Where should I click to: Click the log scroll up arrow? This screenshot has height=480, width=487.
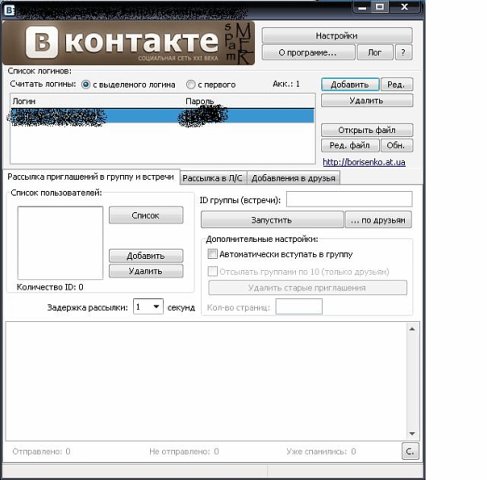(412, 329)
